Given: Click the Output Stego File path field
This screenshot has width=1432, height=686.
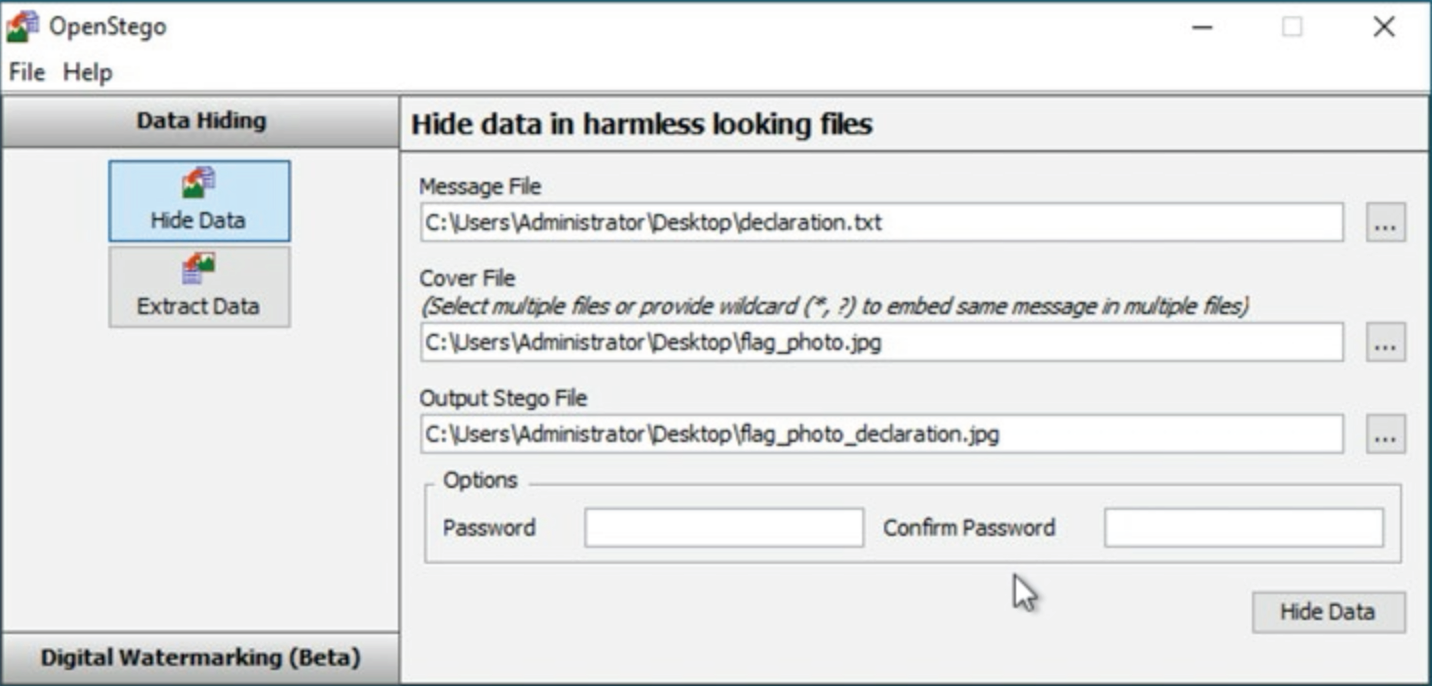Looking at the screenshot, I should click(x=881, y=434).
